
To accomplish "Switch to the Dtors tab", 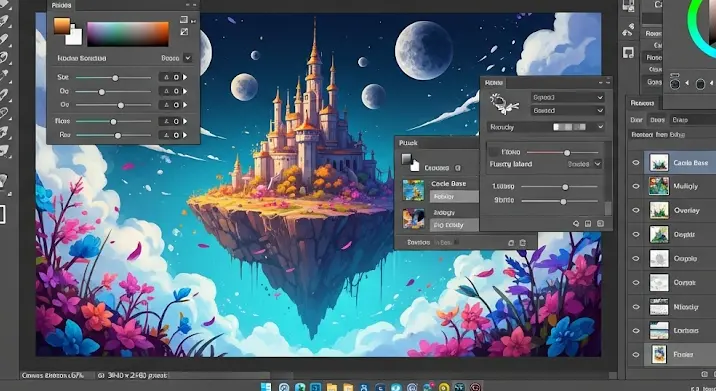I will click(x=658, y=120).
